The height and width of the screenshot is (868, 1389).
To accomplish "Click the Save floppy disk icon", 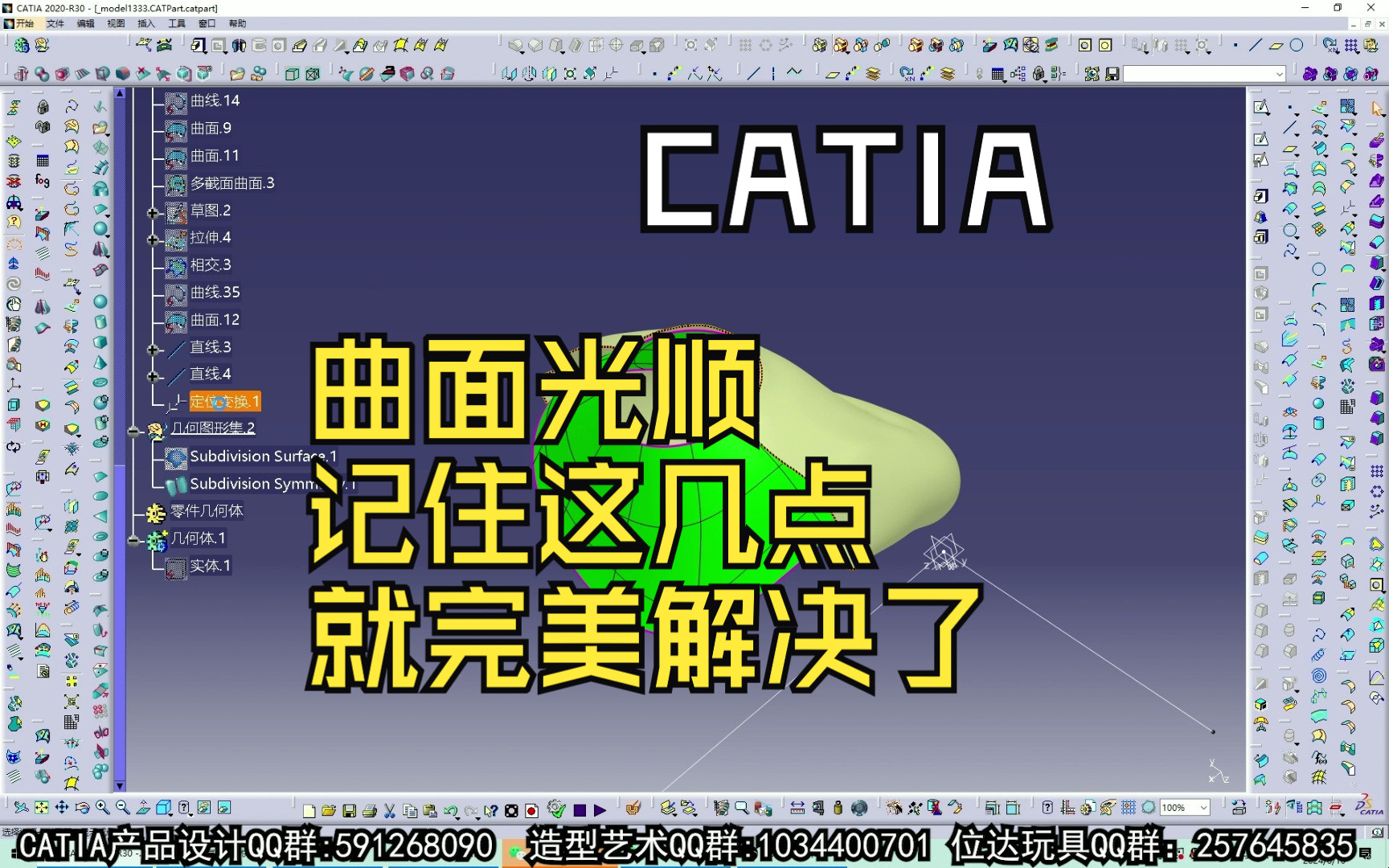I will [x=349, y=810].
